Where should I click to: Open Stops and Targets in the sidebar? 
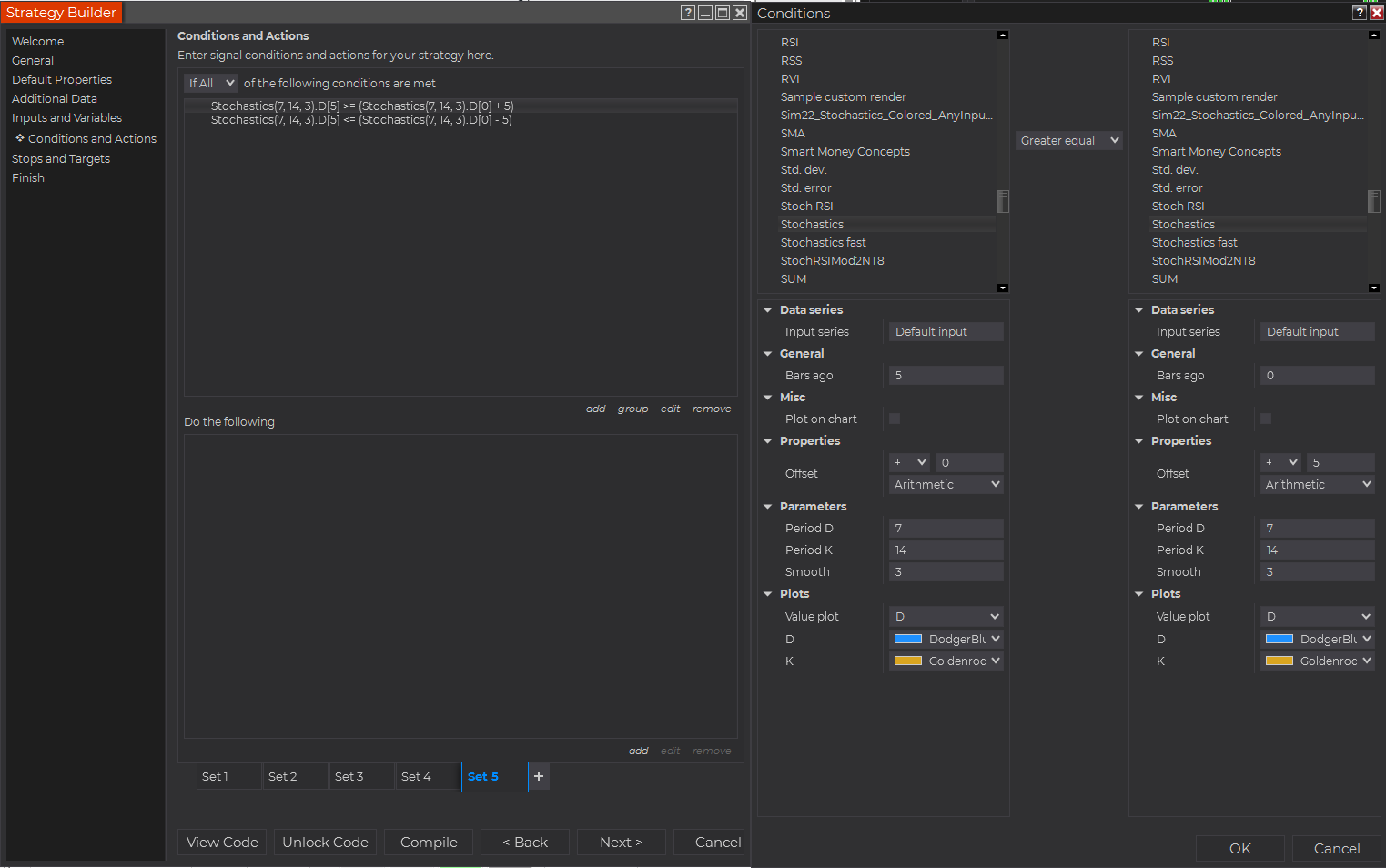point(61,158)
